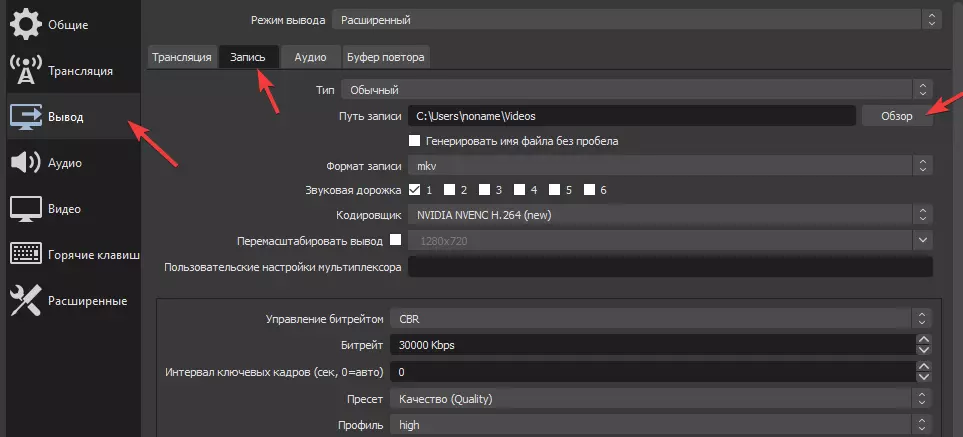
Task: Toggle Генерировать имя файла без пробела checkbox
Action: click(x=415, y=141)
